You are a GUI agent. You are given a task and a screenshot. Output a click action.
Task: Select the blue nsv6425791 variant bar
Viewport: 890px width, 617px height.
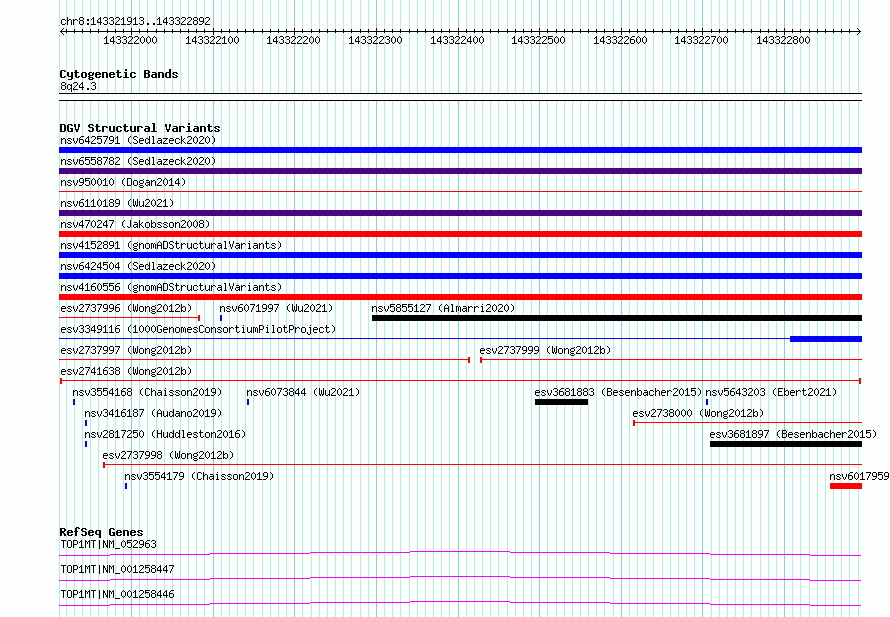(x=460, y=150)
